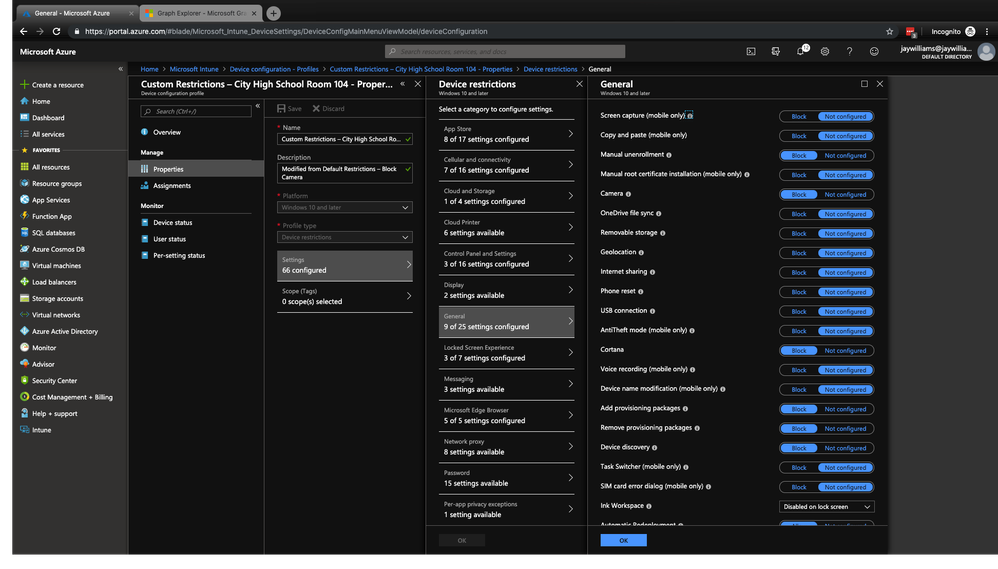Open Intune in the sidebar

[41, 430]
